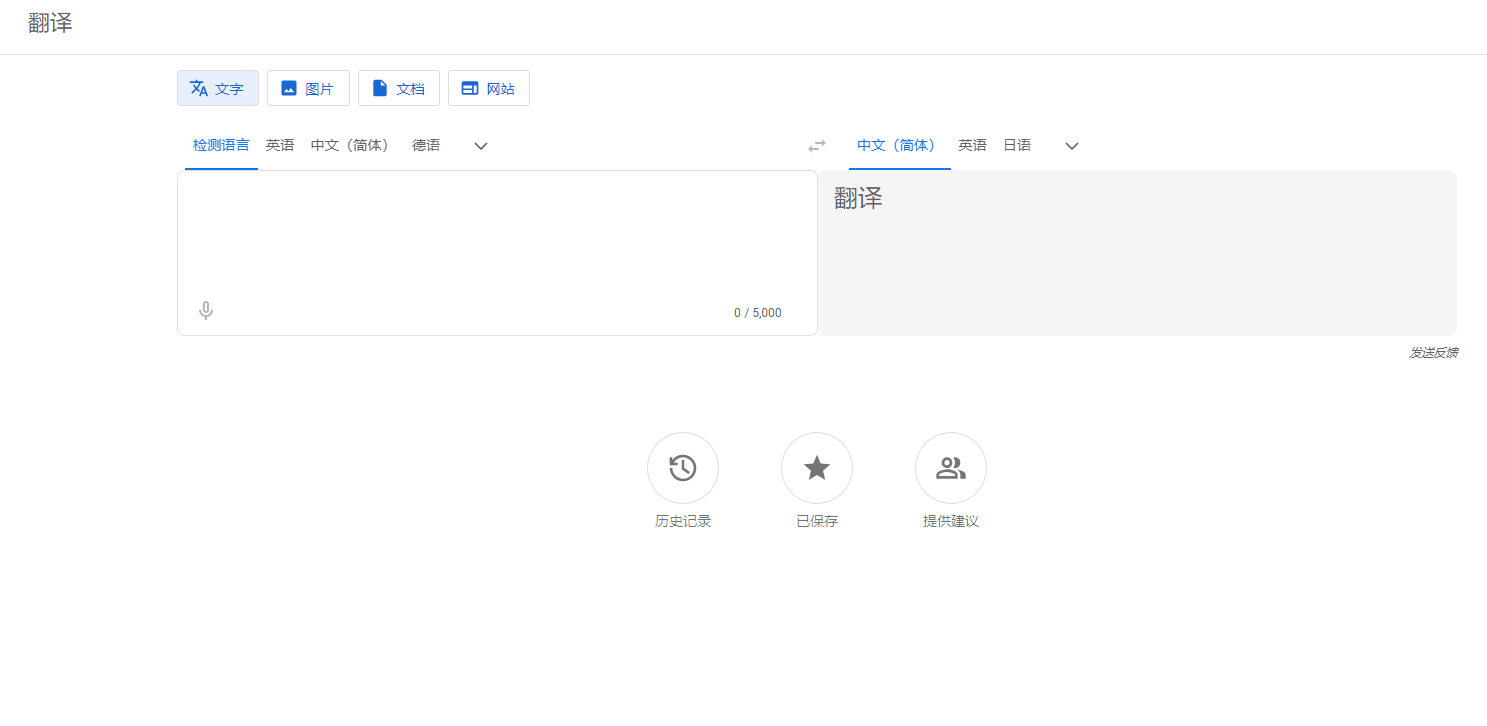Open 提供建议 contribute people icon
The height and width of the screenshot is (726, 1487).
click(951, 468)
